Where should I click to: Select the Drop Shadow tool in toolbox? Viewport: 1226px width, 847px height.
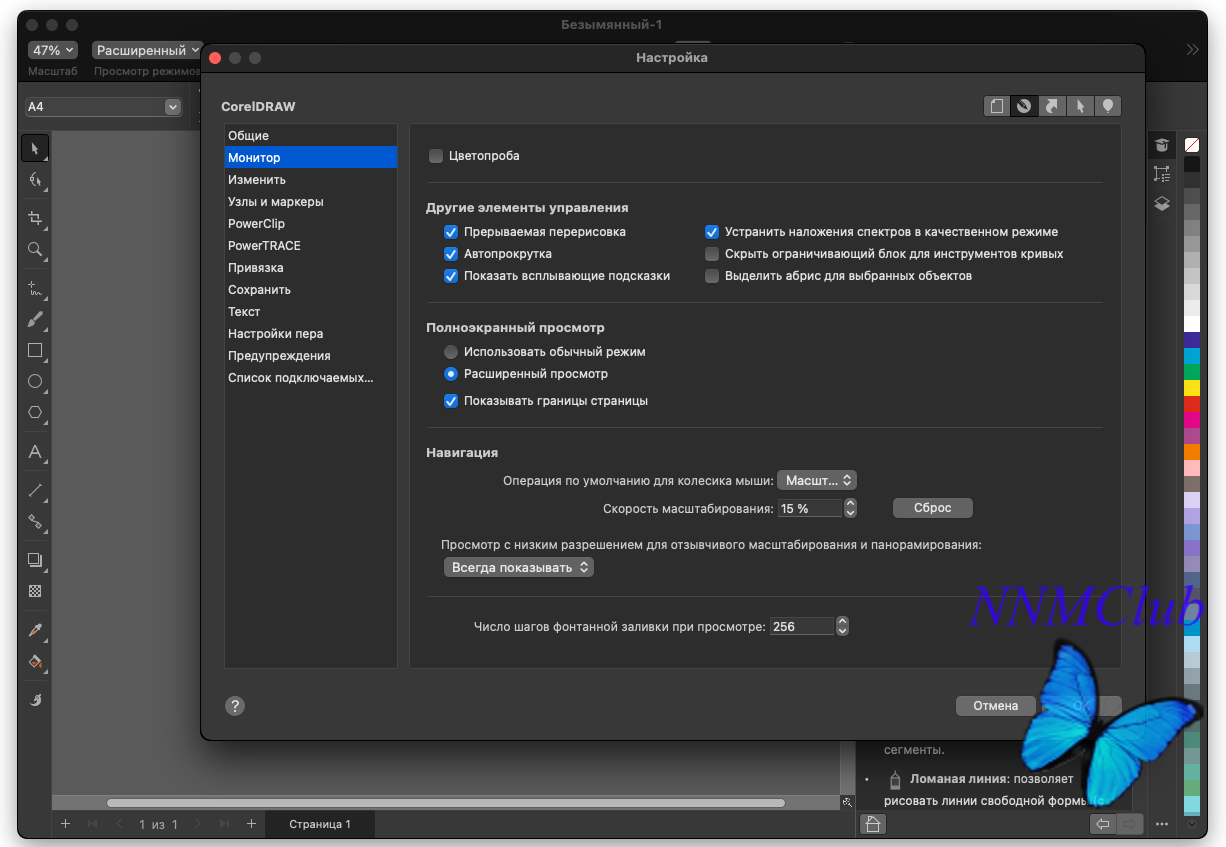(35, 560)
